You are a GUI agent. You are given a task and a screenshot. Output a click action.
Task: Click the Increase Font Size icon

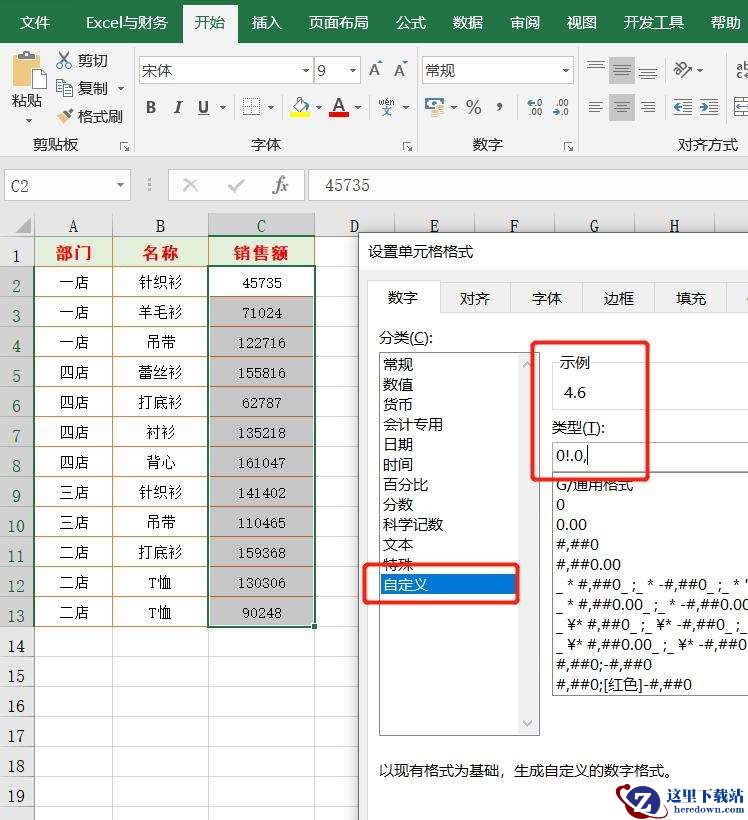[x=375, y=70]
